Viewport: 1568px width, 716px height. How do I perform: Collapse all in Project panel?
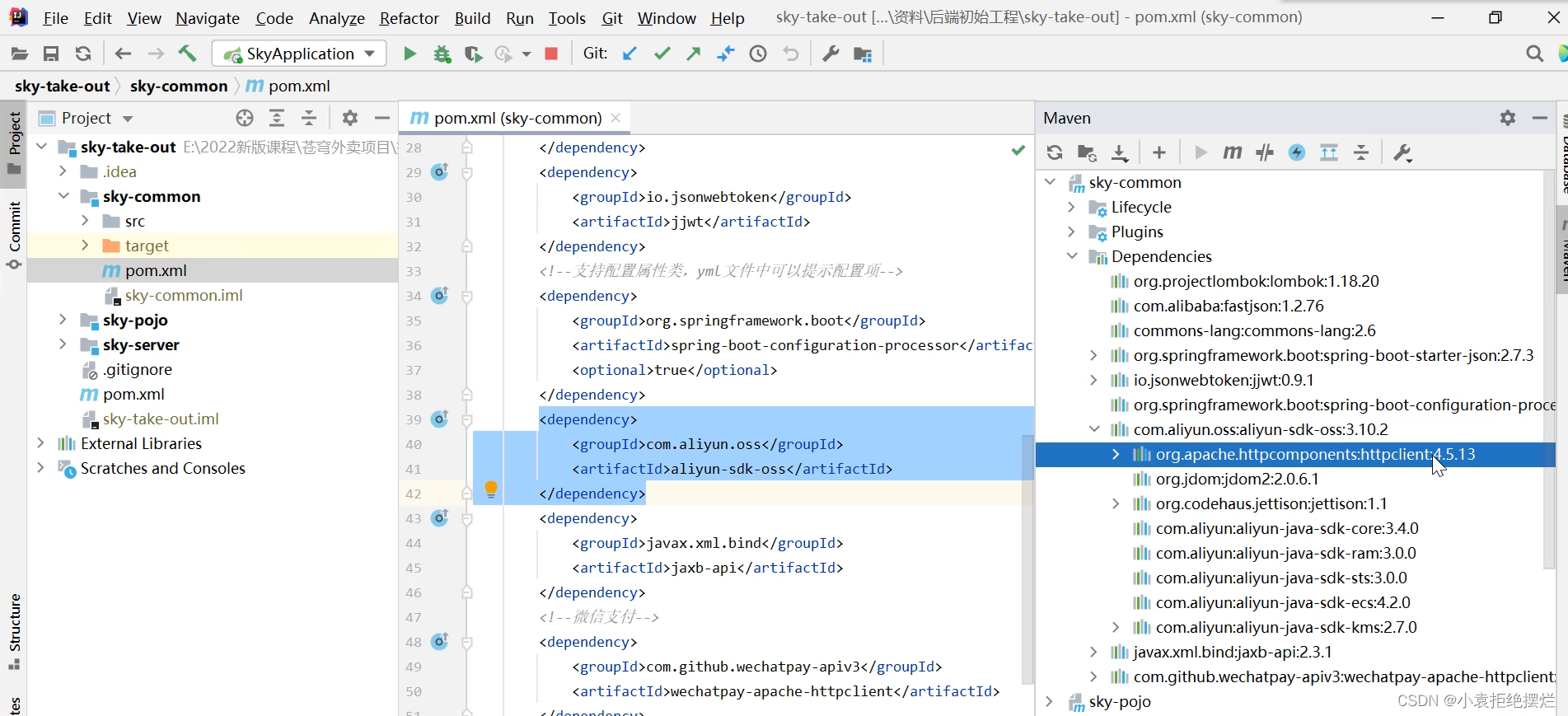309,118
